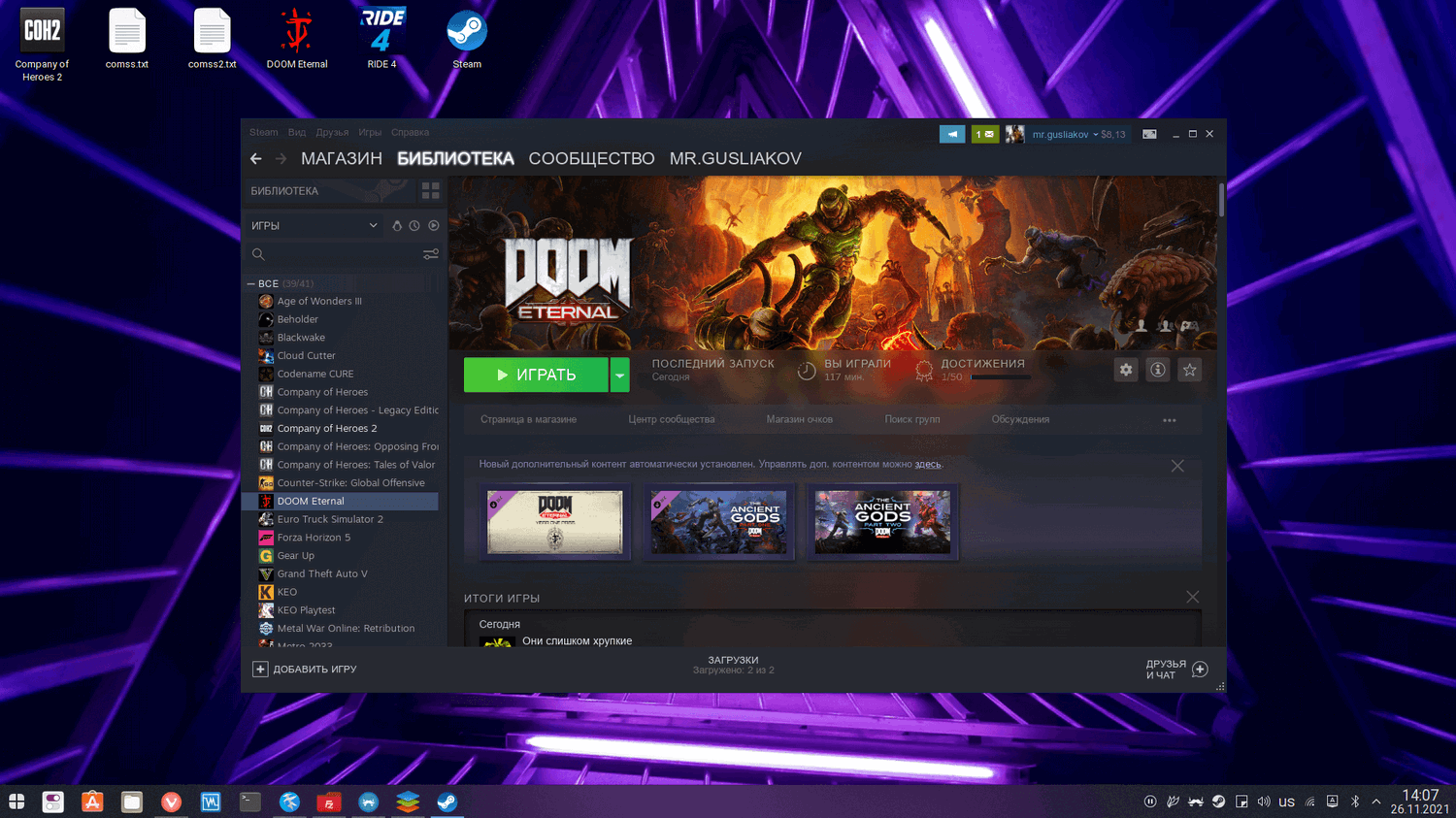Open the application launcher in the taskbar
Screen dimensions: 1456x818
(x=17, y=802)
